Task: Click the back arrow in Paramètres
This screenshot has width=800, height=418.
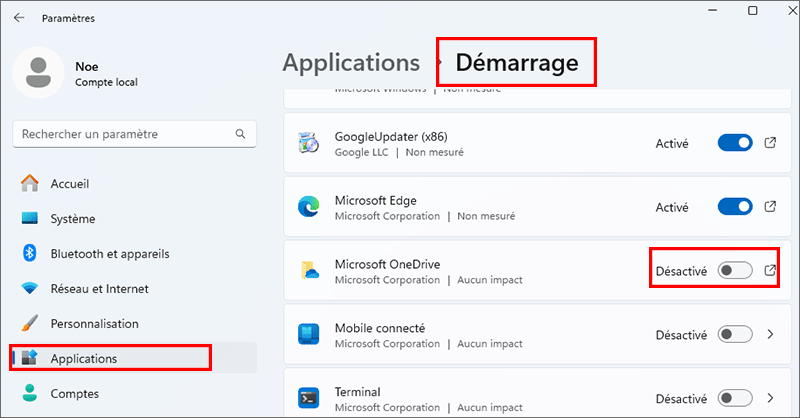Action: [x=19, y=18]
